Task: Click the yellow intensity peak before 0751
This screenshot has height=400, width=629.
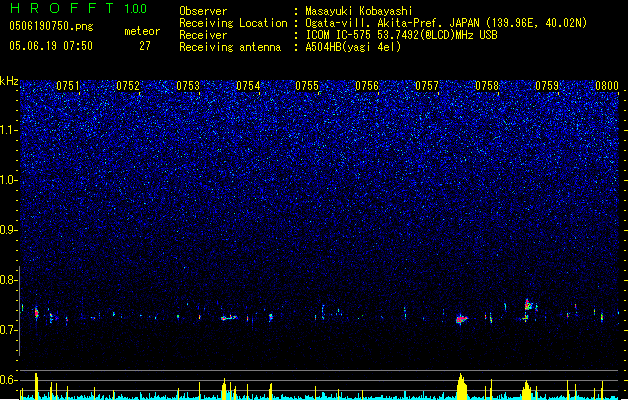Action: pos(36,386)
